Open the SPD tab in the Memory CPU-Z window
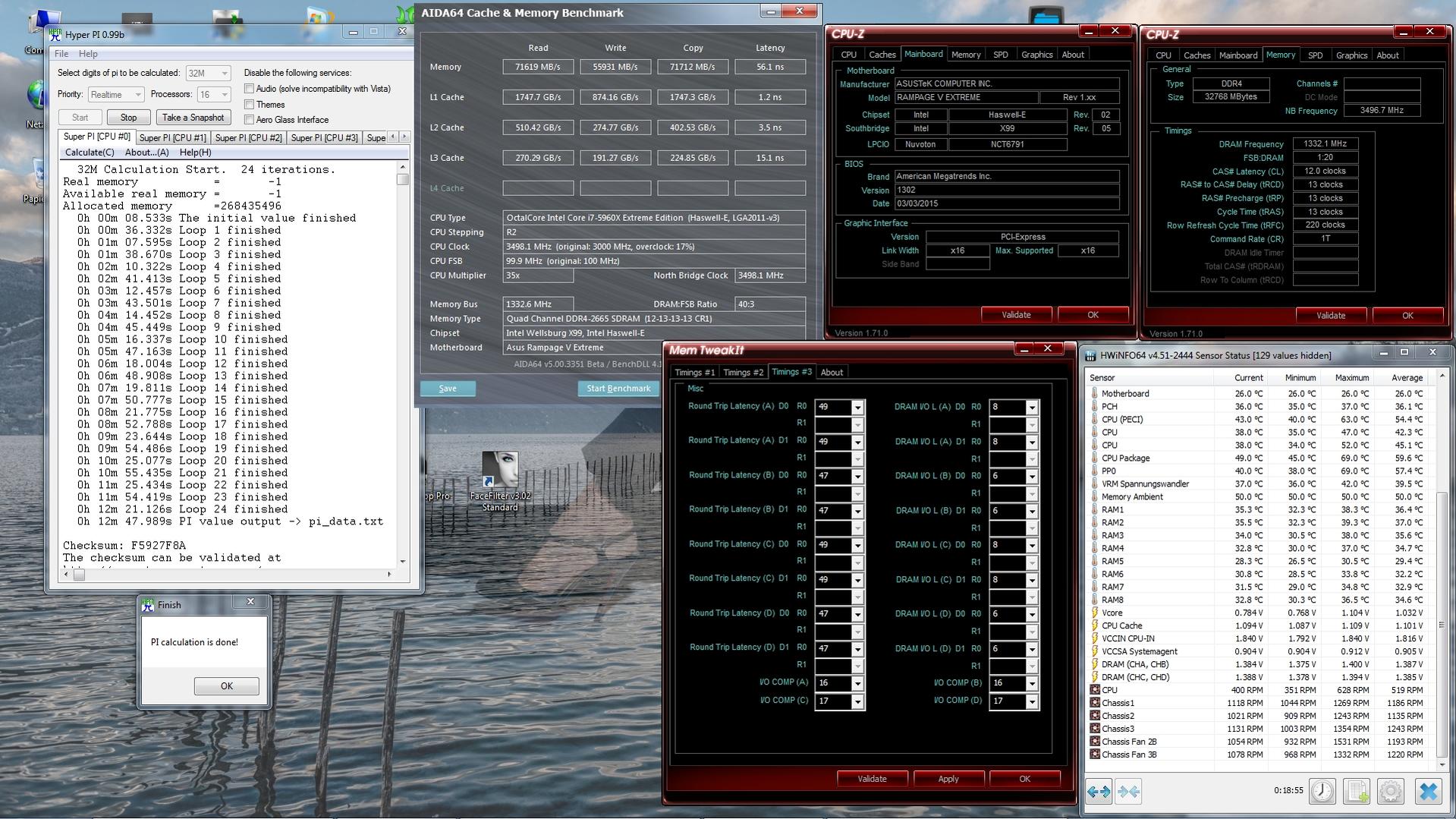This screenshot has height=819, width=1456. (x=1315, y=55)
